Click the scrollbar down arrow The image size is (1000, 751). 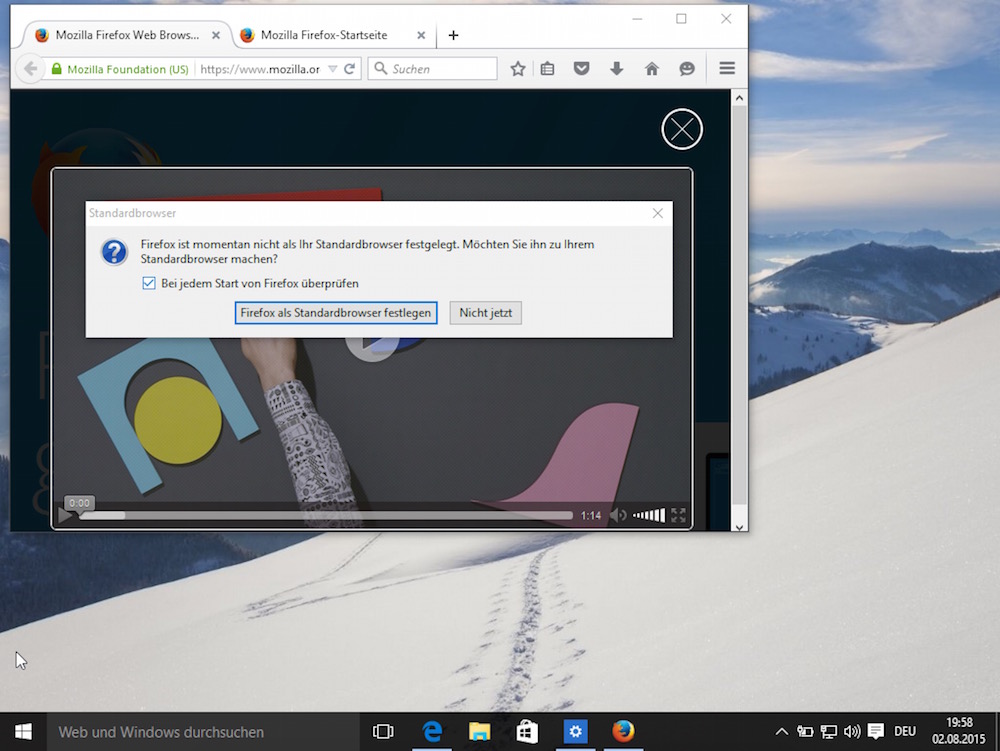point(739,527)
